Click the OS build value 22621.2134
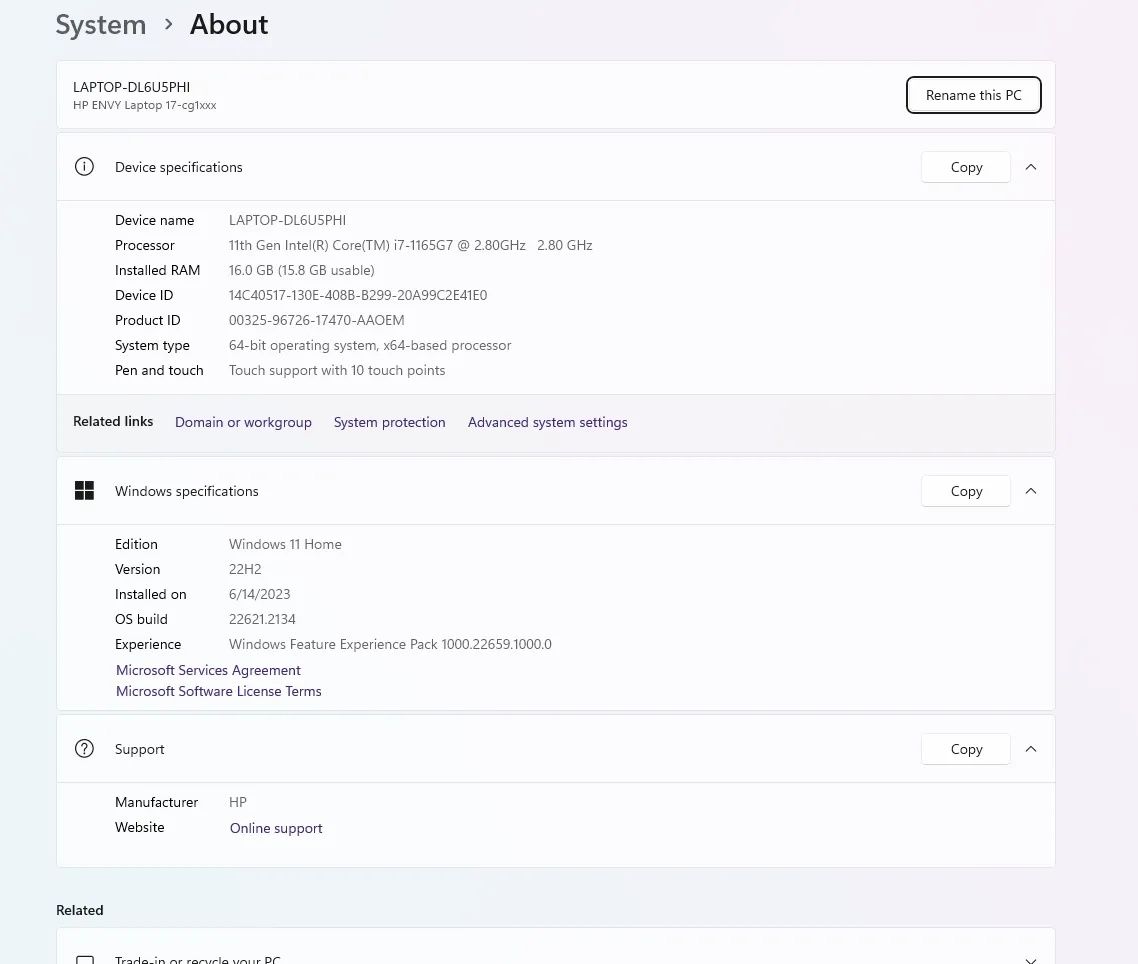The width and height of the screenshot is (1138, 964). point(262,619)
